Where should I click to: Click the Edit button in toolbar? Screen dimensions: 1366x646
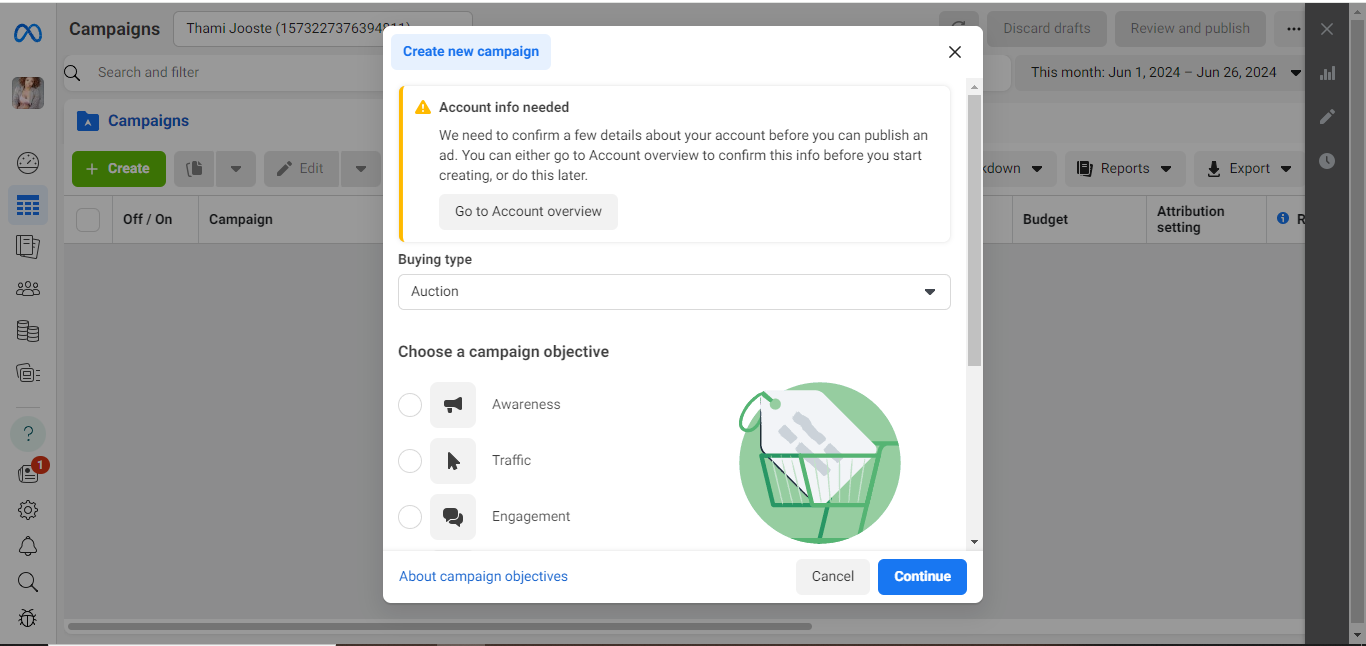[x=301, y=169]
